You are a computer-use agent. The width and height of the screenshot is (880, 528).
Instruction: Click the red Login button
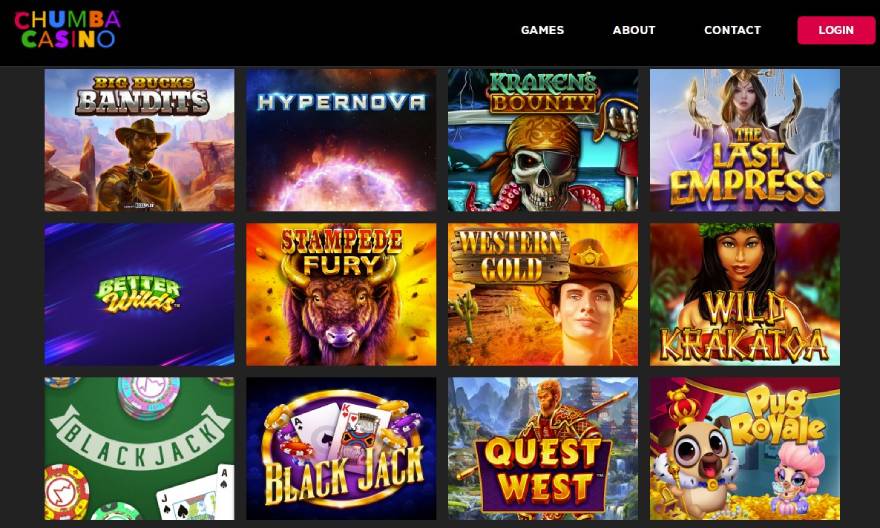tap(836, 30)
